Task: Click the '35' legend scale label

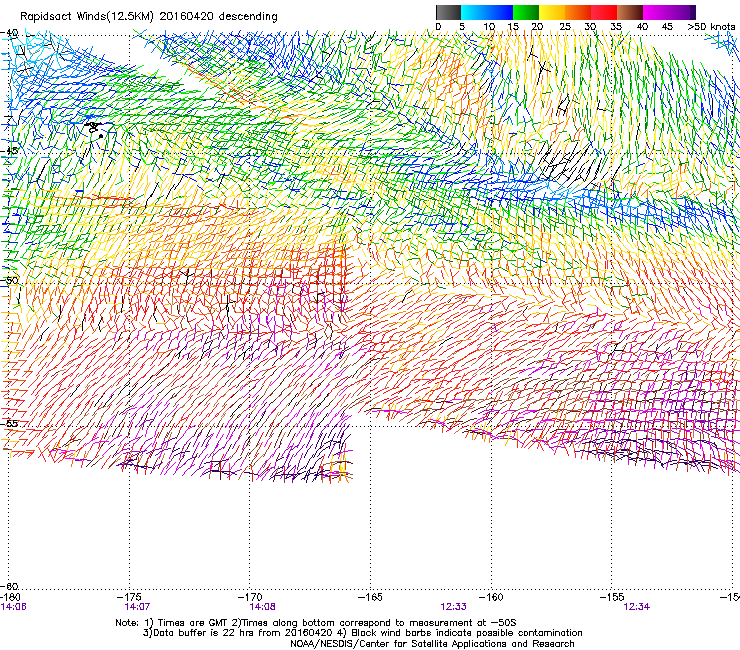Action: coord(616,27)
